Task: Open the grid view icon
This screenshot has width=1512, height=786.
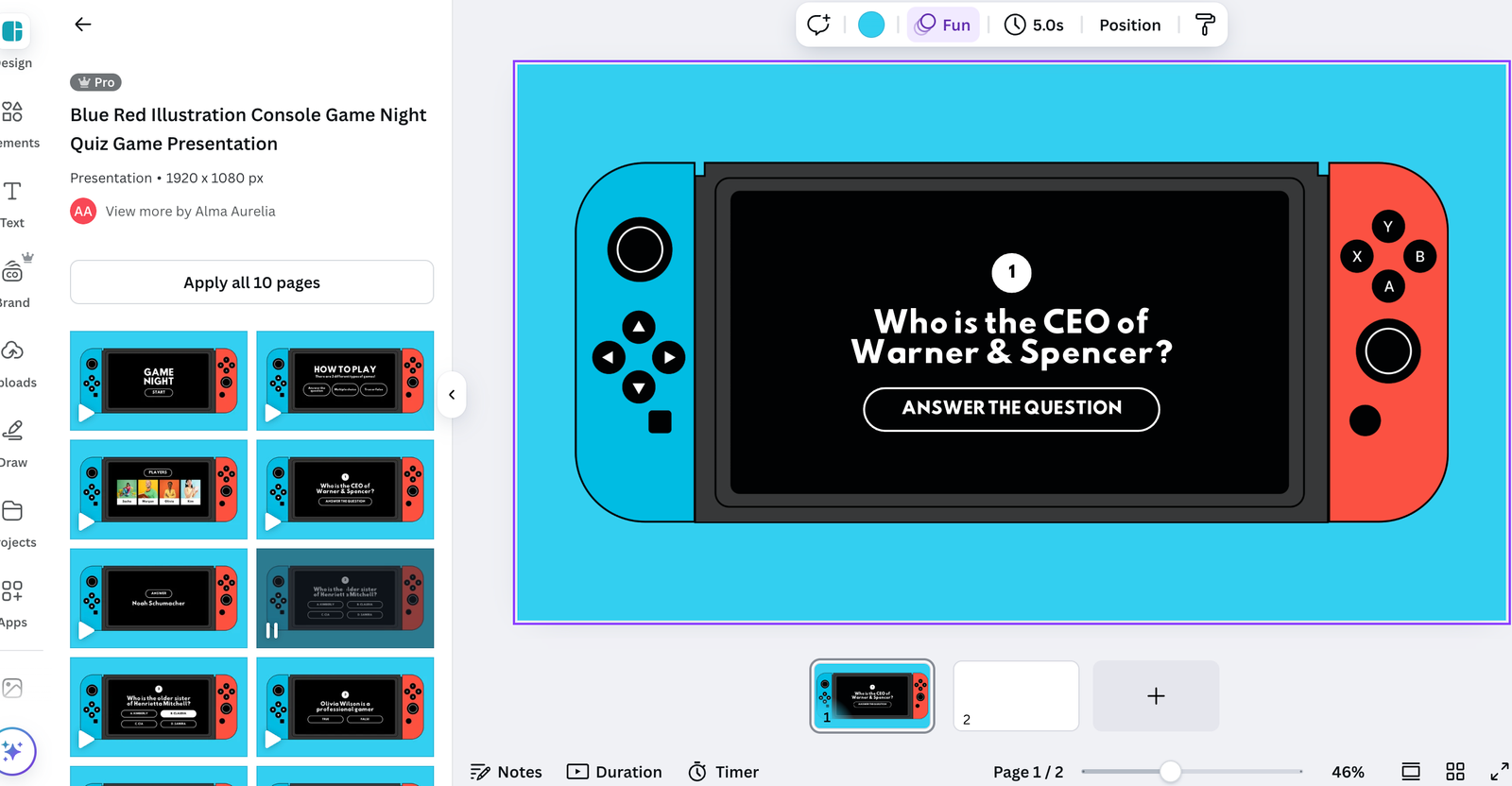Action: coord(1455,772)
